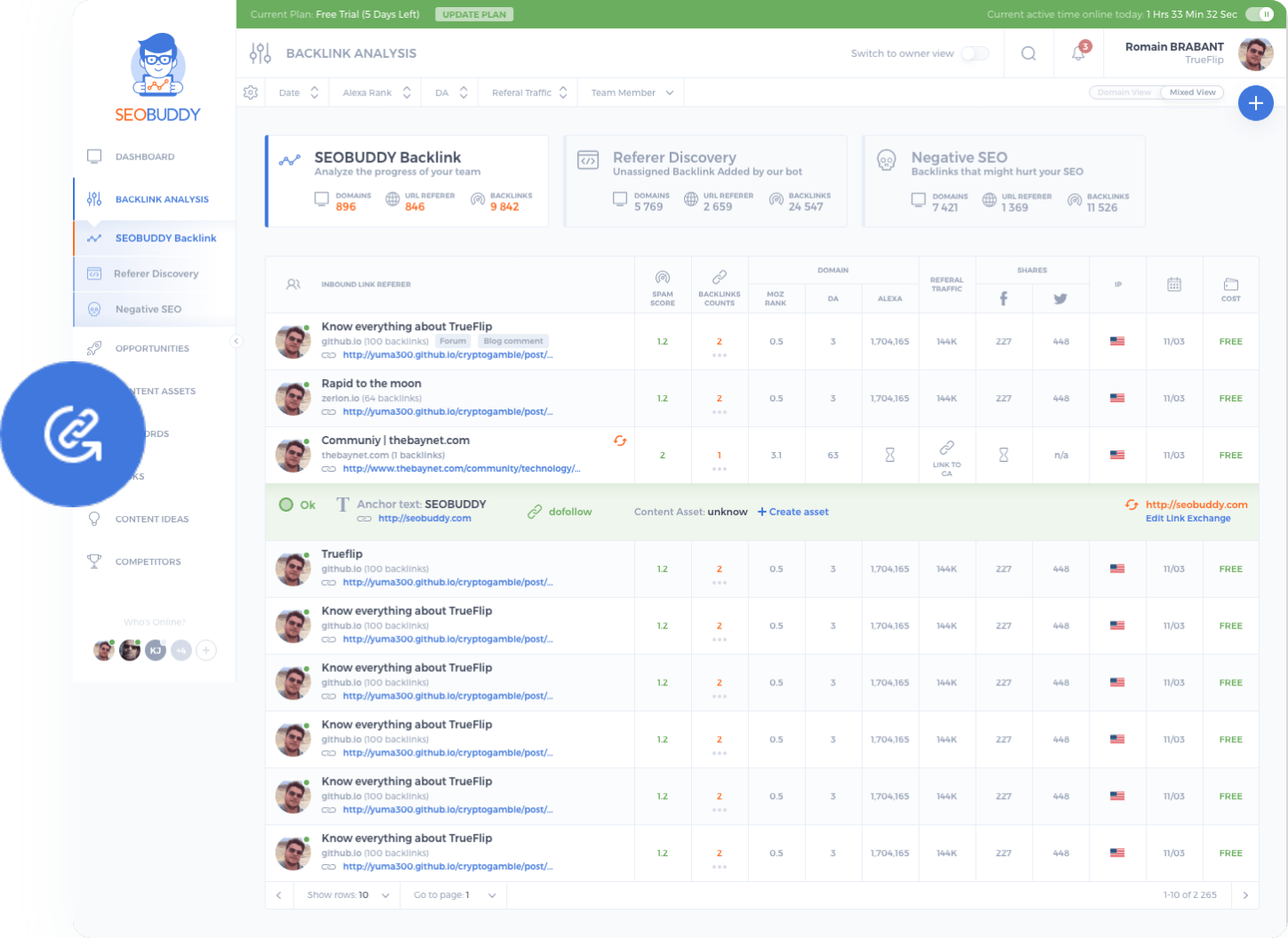Open the Go to page dropdown

pyautogui.click(x=455, y=895)
